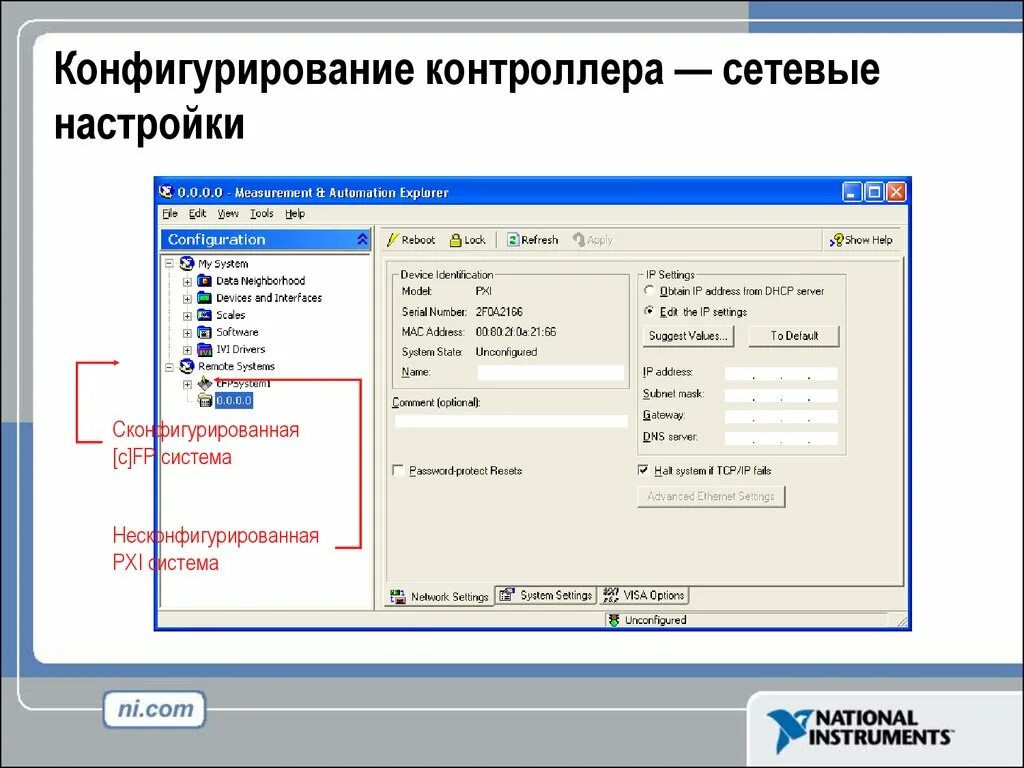This screenshot has width=1024, height=768.
Task: Select the Data Neighborhood tree label
Action: (x=261, y=281)
